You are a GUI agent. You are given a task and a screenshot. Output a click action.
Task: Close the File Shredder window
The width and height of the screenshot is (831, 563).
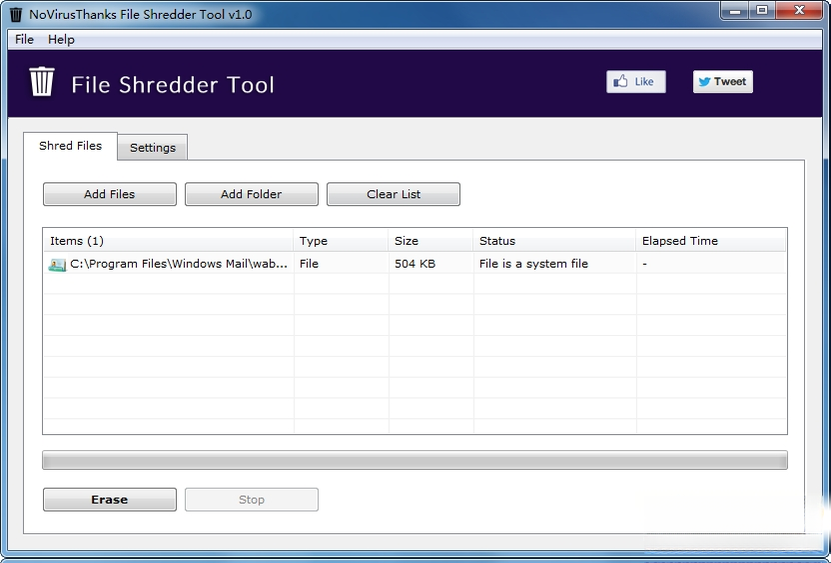click(x=799, y=11)
